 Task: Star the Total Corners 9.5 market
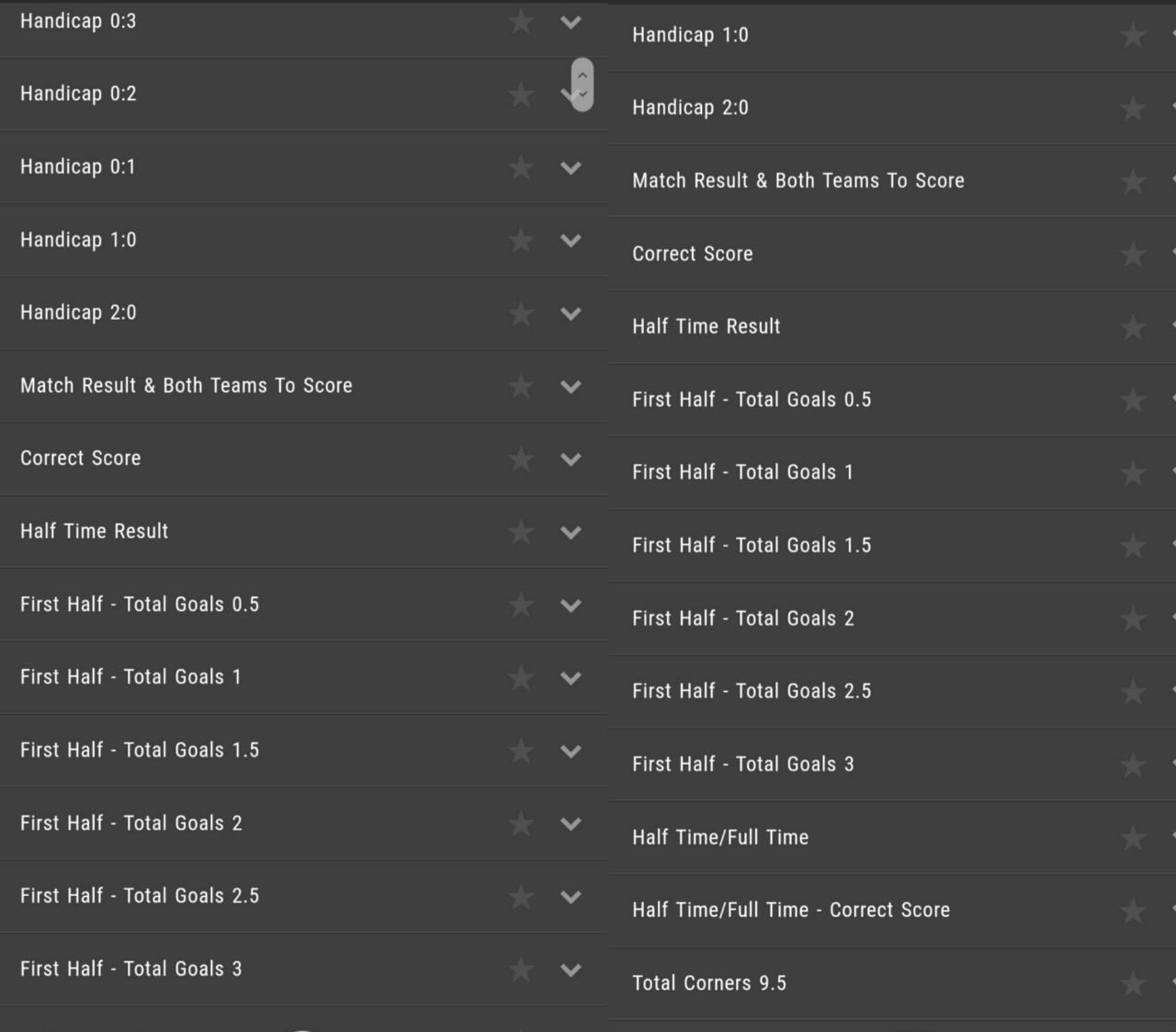click(x=1133, y=984)
